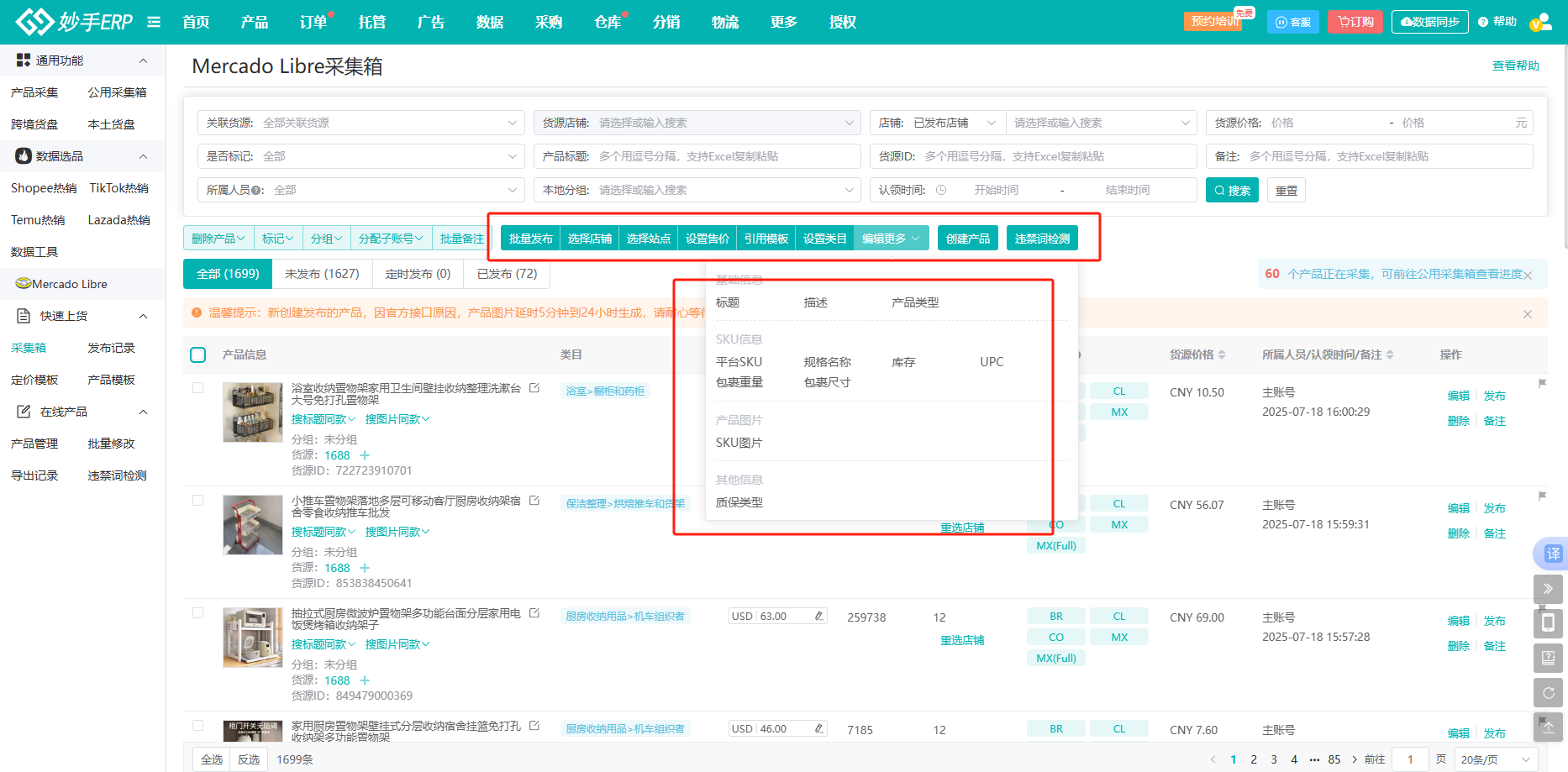Click the edit-title icon on the 浴室收纳置物架 product
This screenshot has height=772, width=1568.
click(x=534, y=388)
